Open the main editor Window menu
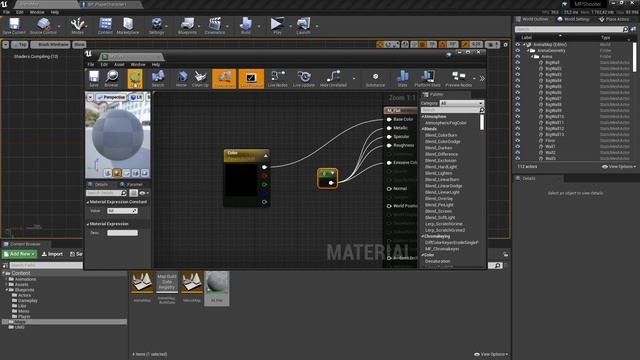Screen dimensions: 640x360 tap(37, 12)
